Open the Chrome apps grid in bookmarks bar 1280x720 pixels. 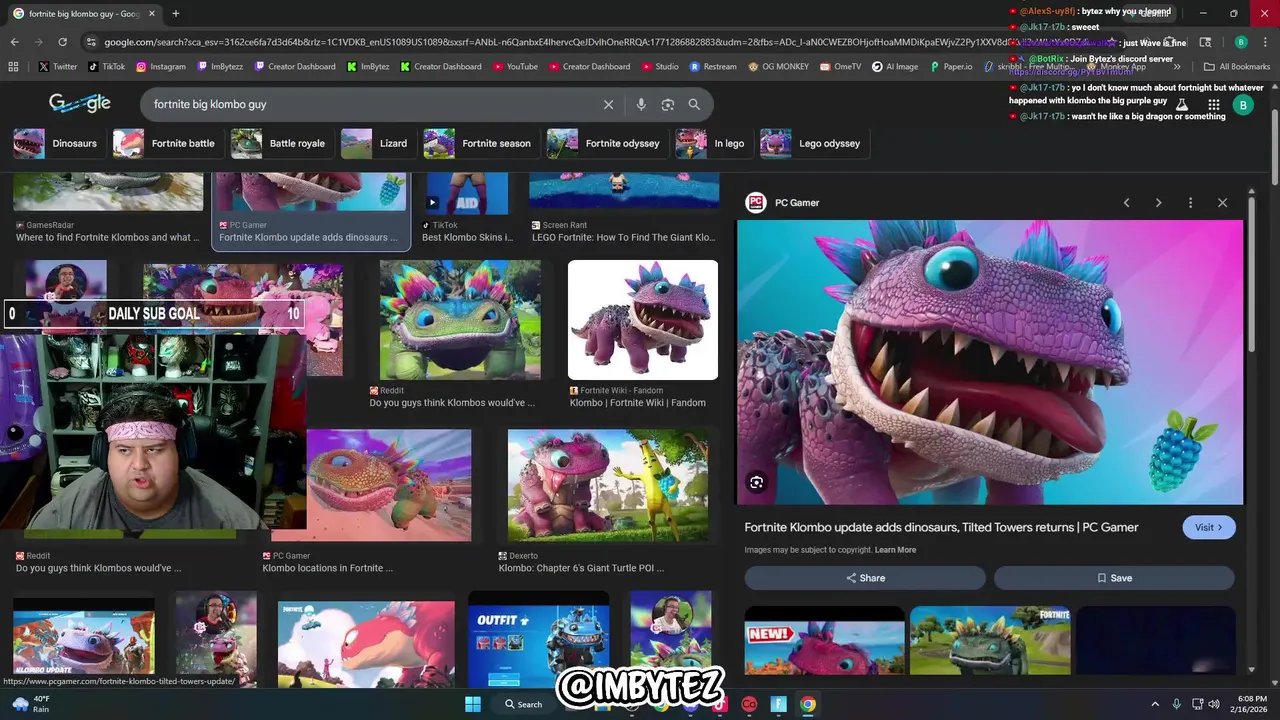[13, 66]
